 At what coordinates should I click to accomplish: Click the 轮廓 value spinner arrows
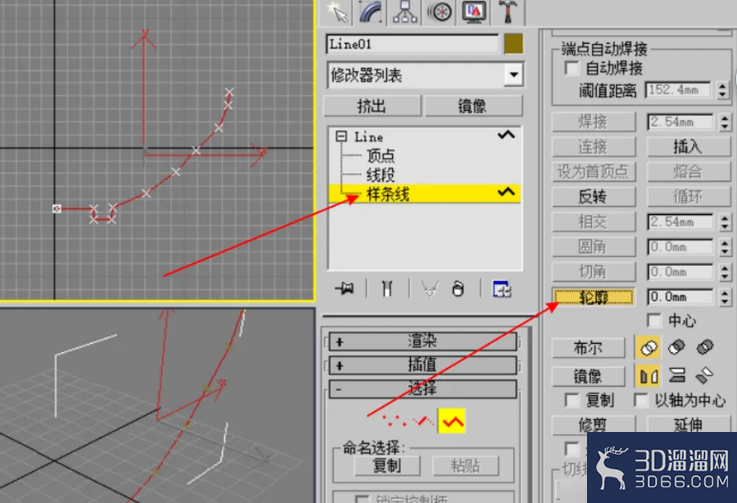[x=724, y=297]
